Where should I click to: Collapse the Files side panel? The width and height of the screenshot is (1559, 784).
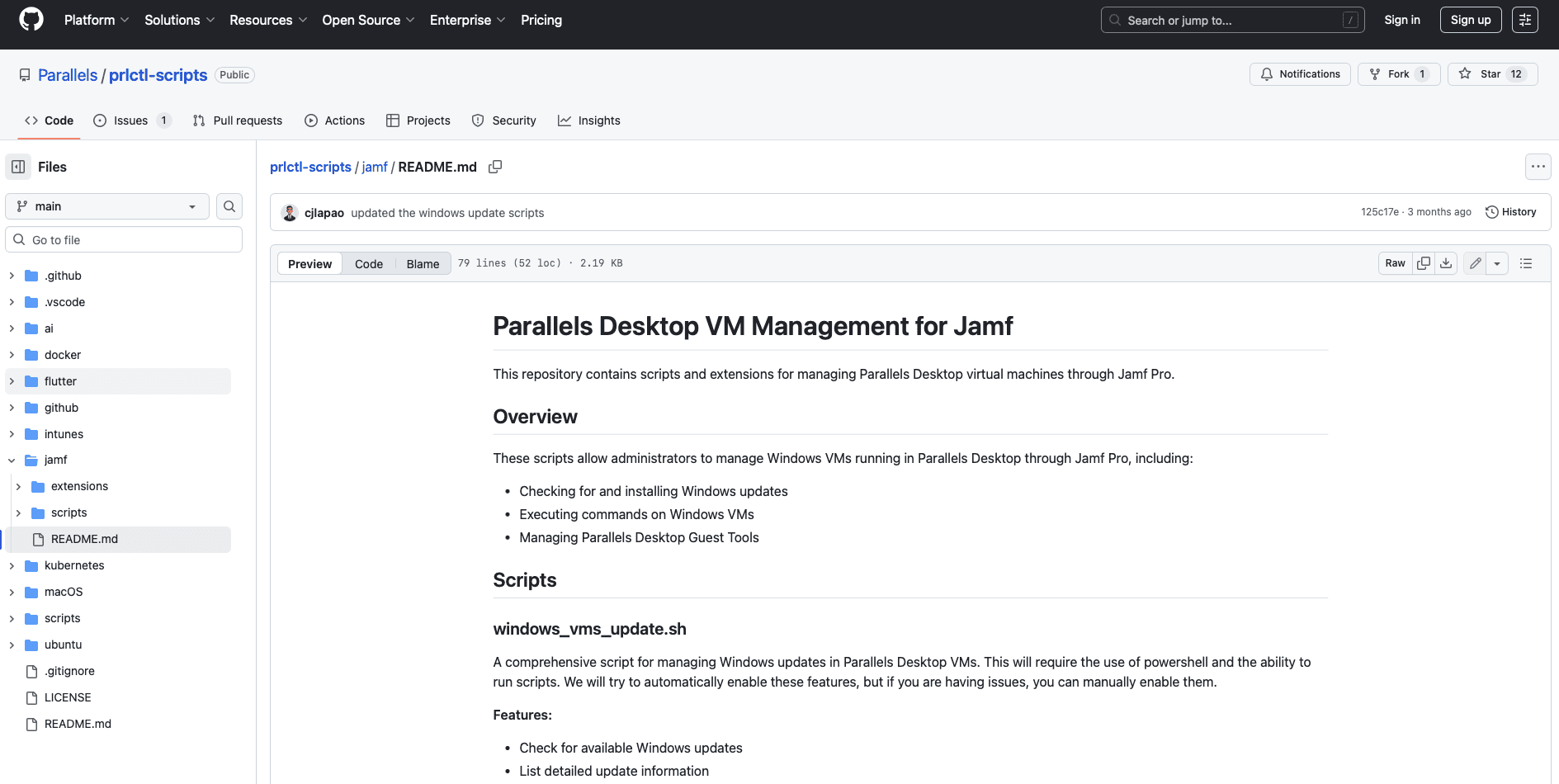(17, 167)
